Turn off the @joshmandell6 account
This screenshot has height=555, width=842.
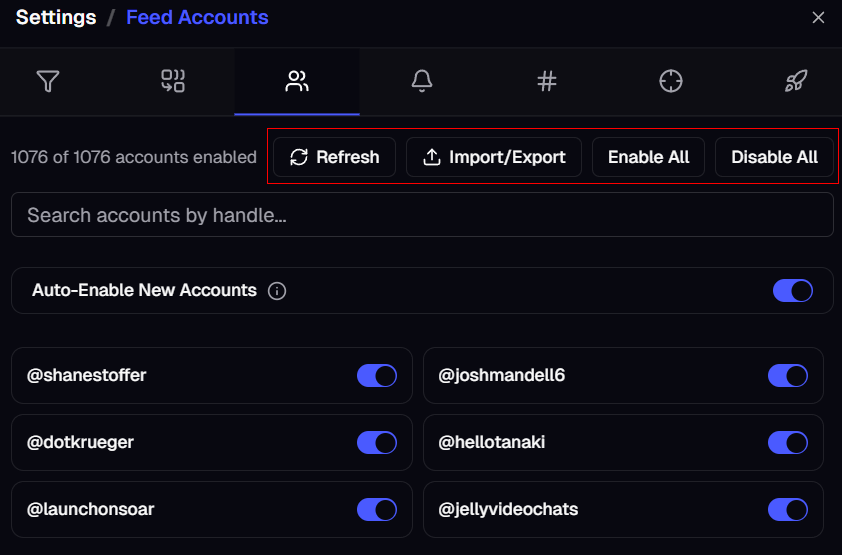(787, 376)
